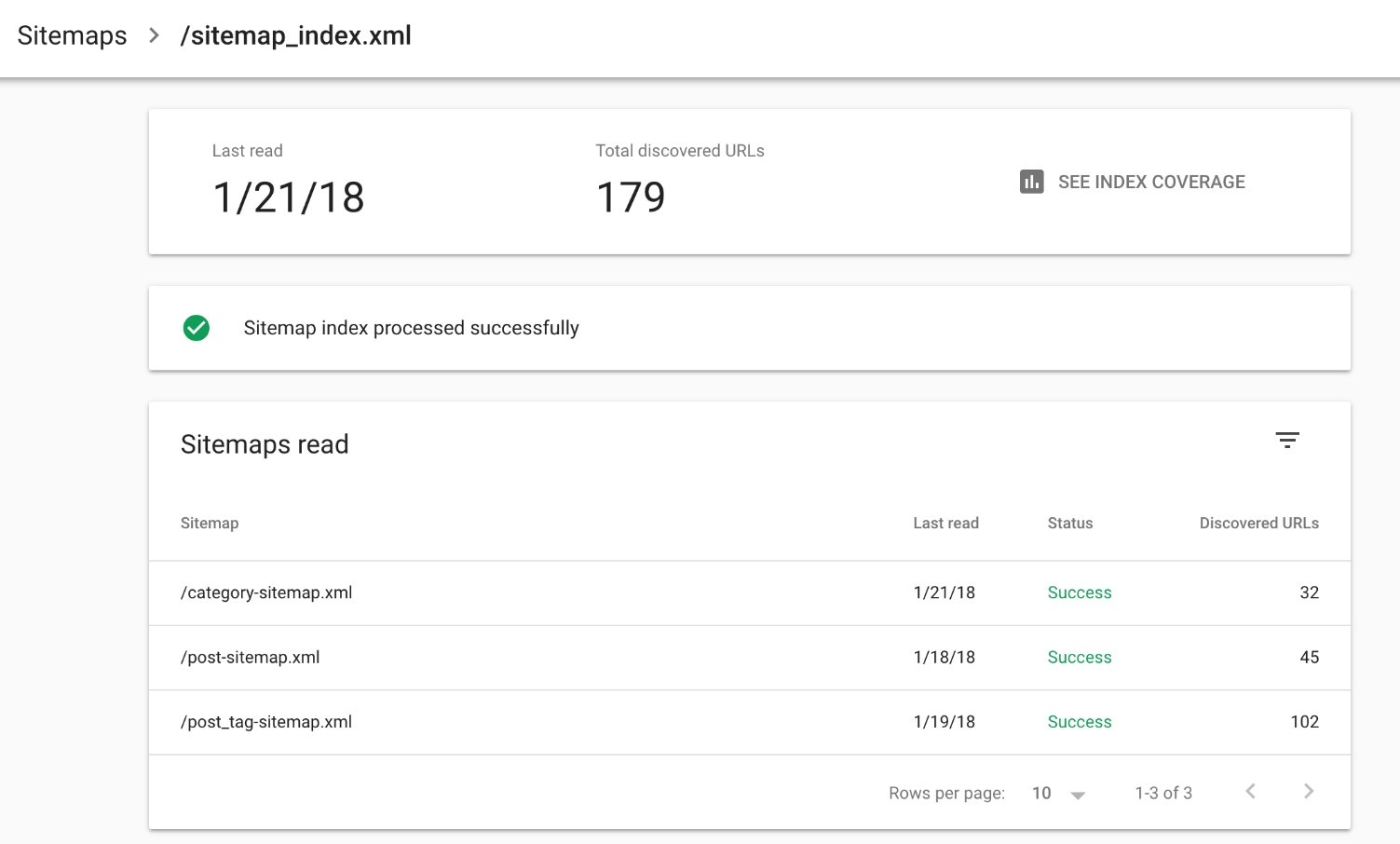Click the Discovered URLs column header

point(1258,523)
